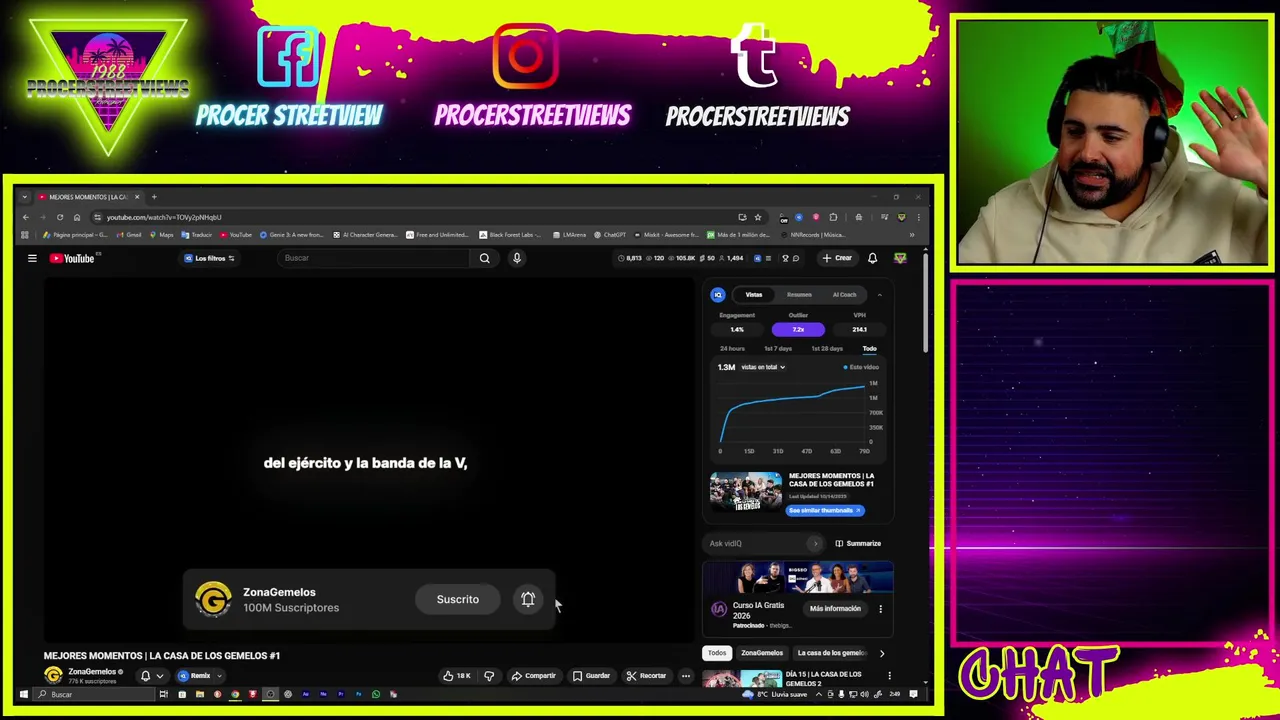Click the Summarize button
1280x720 pixels.
tap(858, 544)
